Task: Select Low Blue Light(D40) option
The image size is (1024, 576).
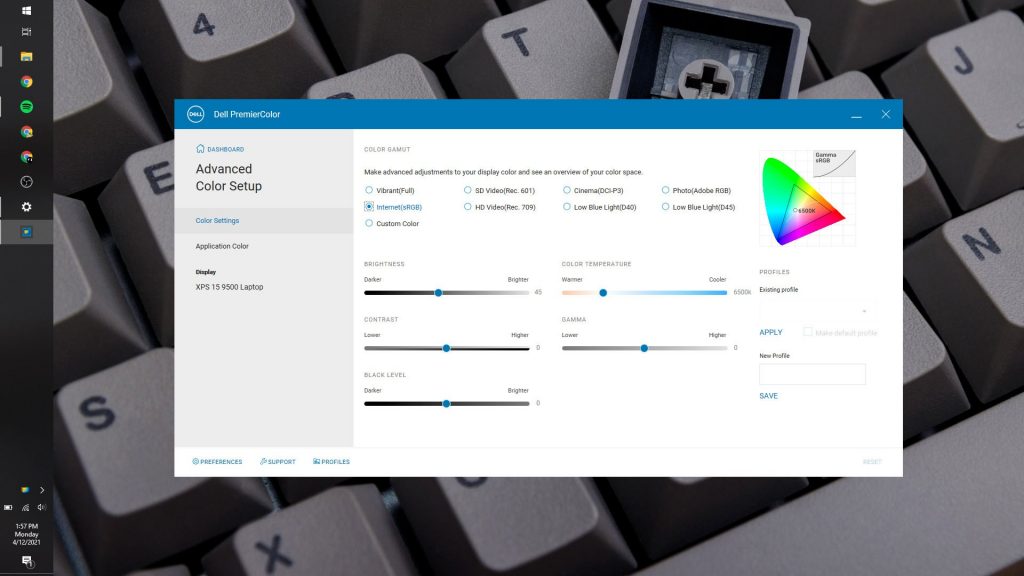Action: [566, 206]
